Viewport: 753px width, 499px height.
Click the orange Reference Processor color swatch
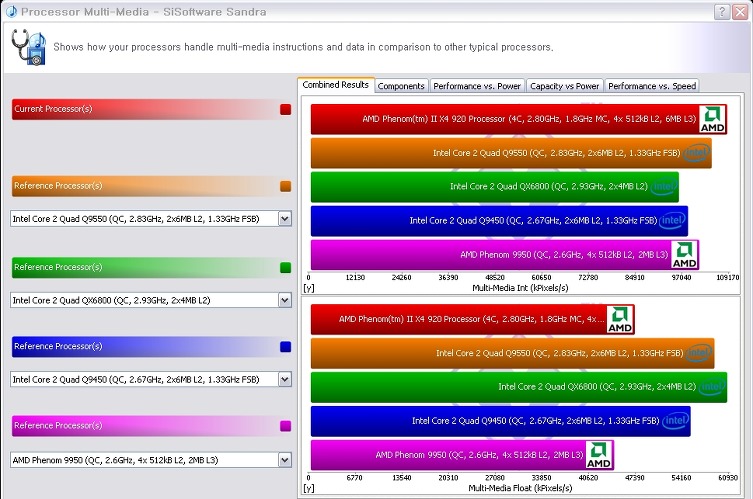click(285, 186)
